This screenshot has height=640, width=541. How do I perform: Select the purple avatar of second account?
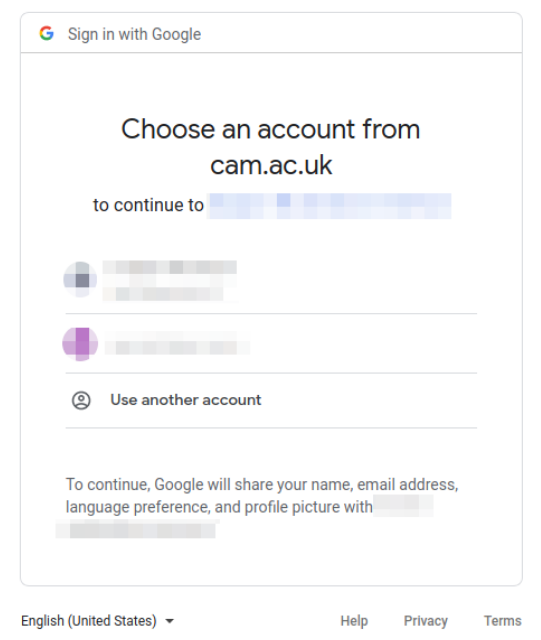click(x=80, y=344)
